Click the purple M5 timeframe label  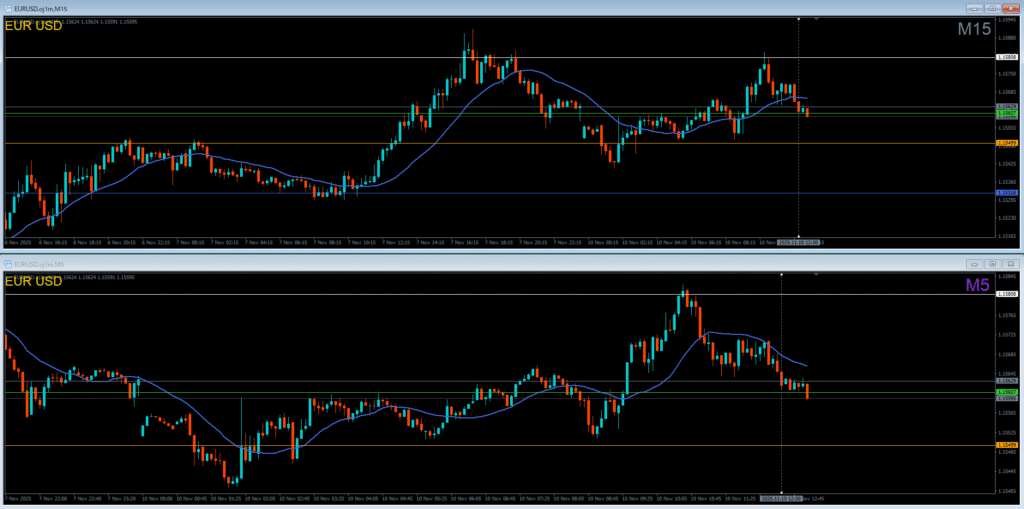point(978,284)
